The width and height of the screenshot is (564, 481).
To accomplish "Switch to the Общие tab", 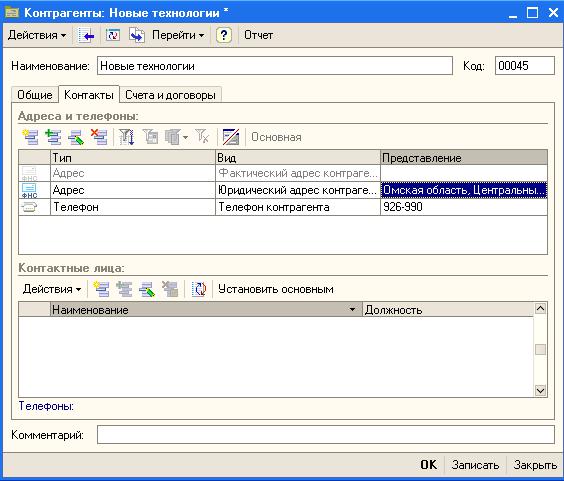I will 35,95.
